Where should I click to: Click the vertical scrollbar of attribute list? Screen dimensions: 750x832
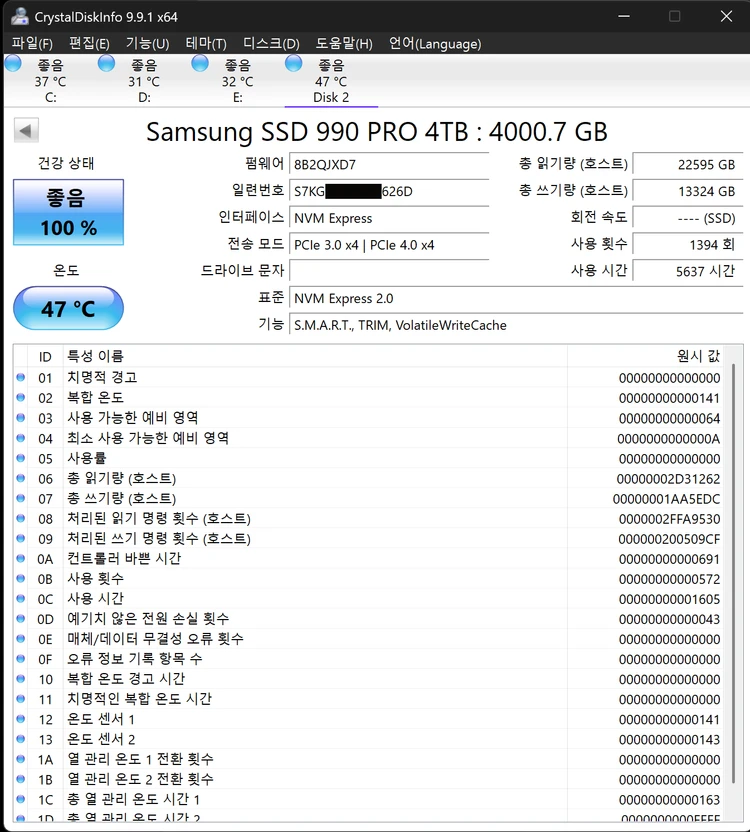point(734,573)
